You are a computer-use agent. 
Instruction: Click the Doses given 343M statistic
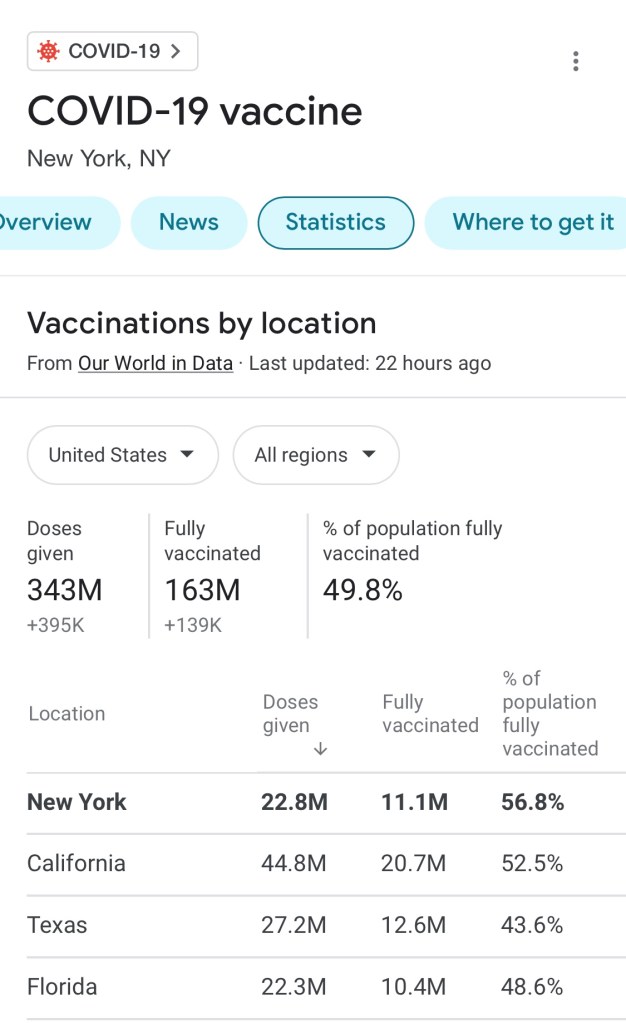click(x=65, y=590)
